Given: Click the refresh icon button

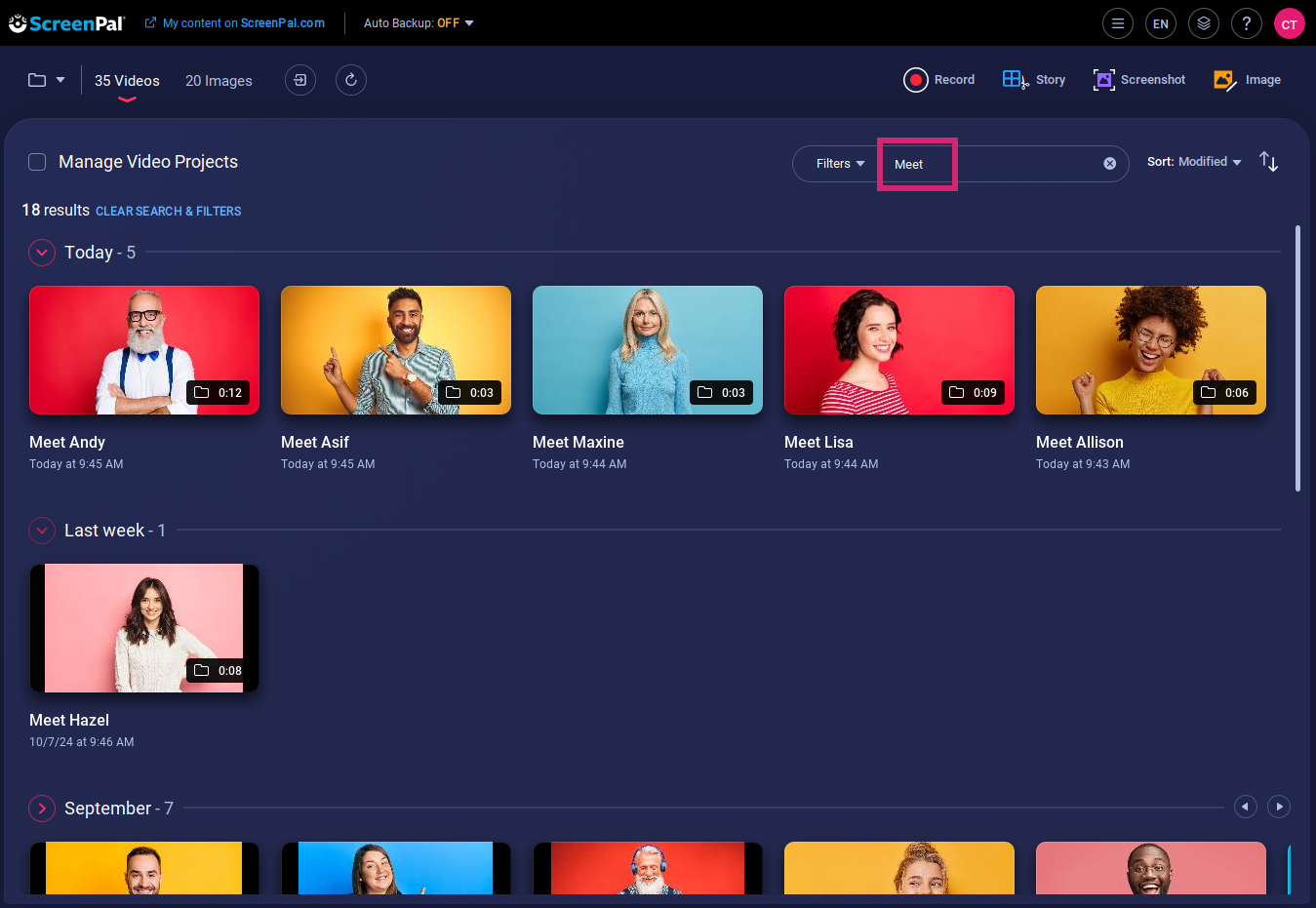Looking at the screenshot, I should [x=351, y=80].
